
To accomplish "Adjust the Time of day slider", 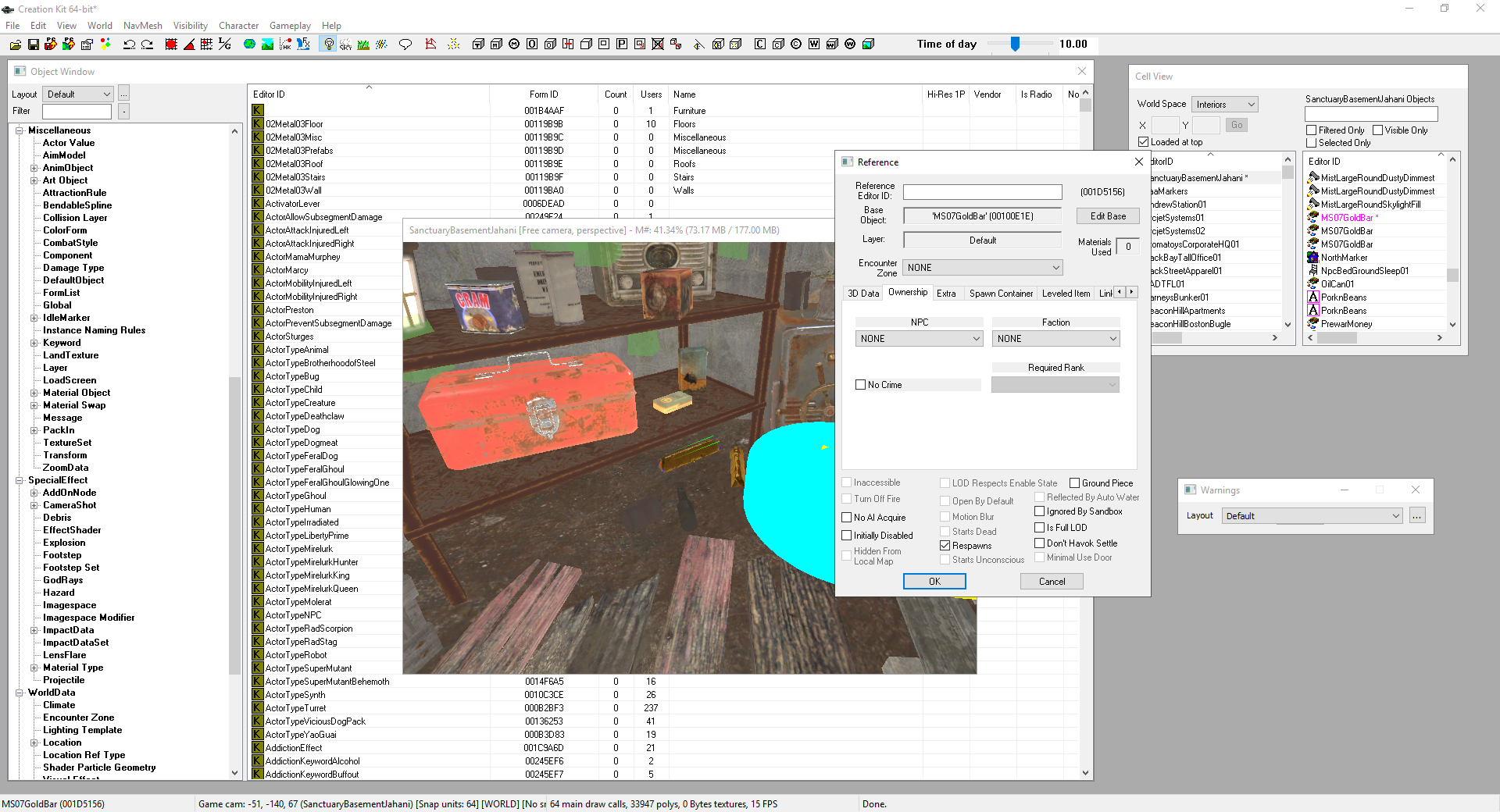I will point(1015,45).
